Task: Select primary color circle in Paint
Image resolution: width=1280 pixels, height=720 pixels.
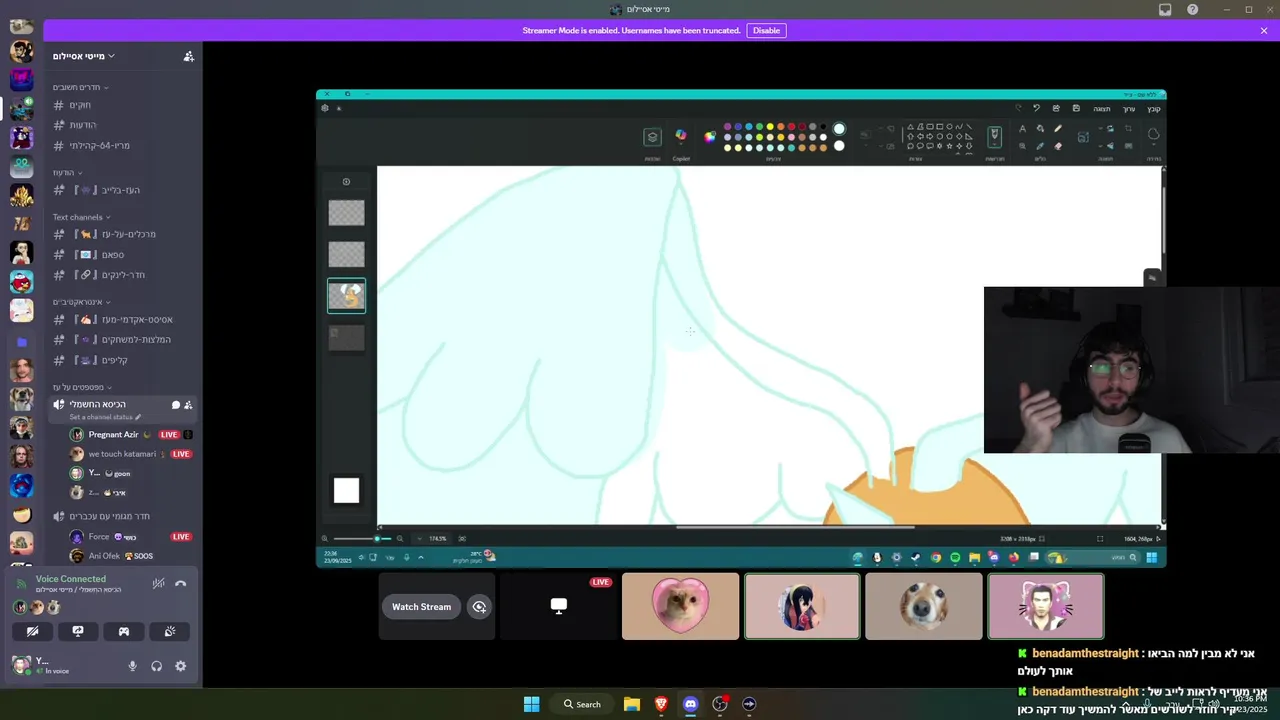Action: click(839, 129)
